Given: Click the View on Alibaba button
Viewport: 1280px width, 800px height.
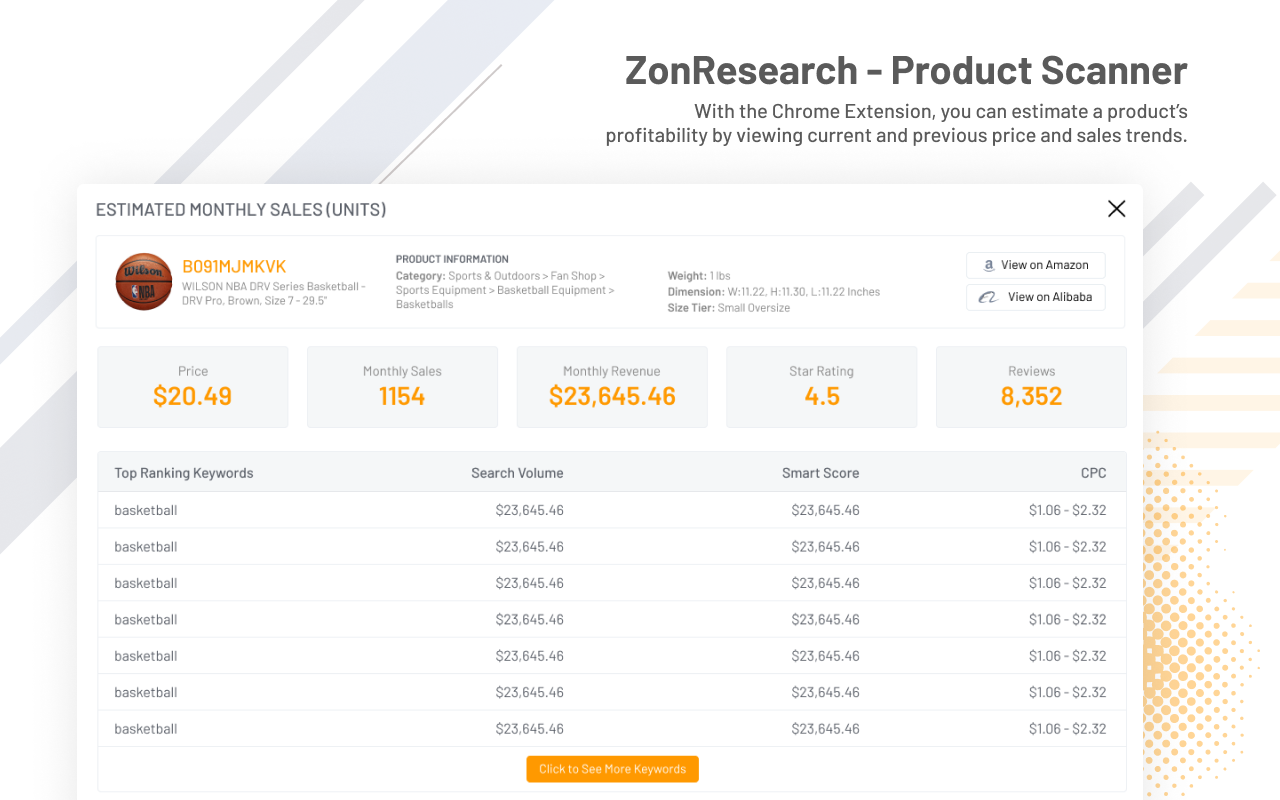Looking at the screenshot, I should [x=1035, y=297].
